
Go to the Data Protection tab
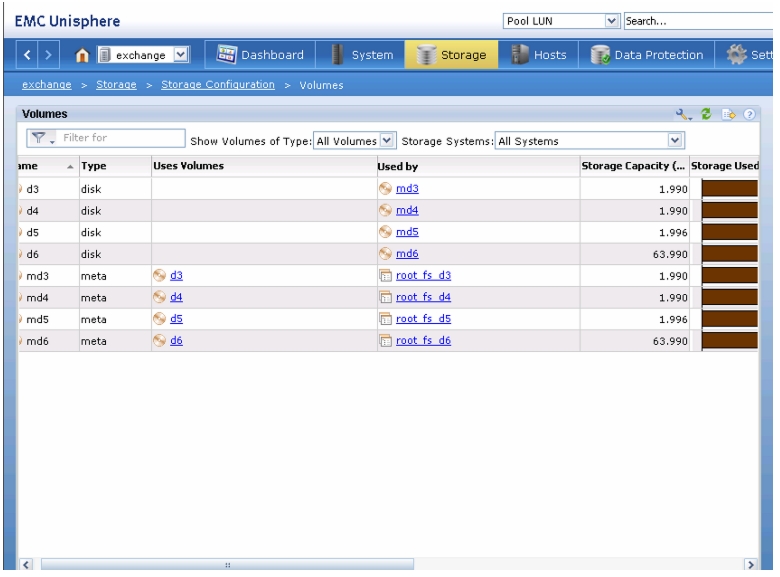pos(647,55)
